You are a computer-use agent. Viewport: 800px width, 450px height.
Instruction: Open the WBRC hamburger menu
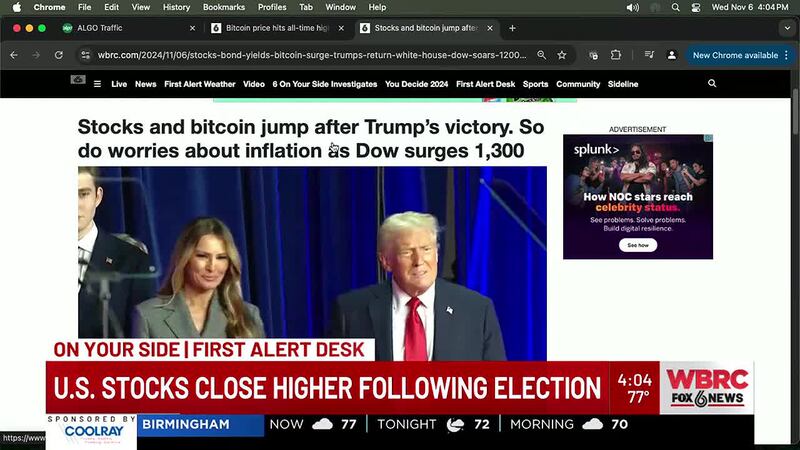point(97,84)
